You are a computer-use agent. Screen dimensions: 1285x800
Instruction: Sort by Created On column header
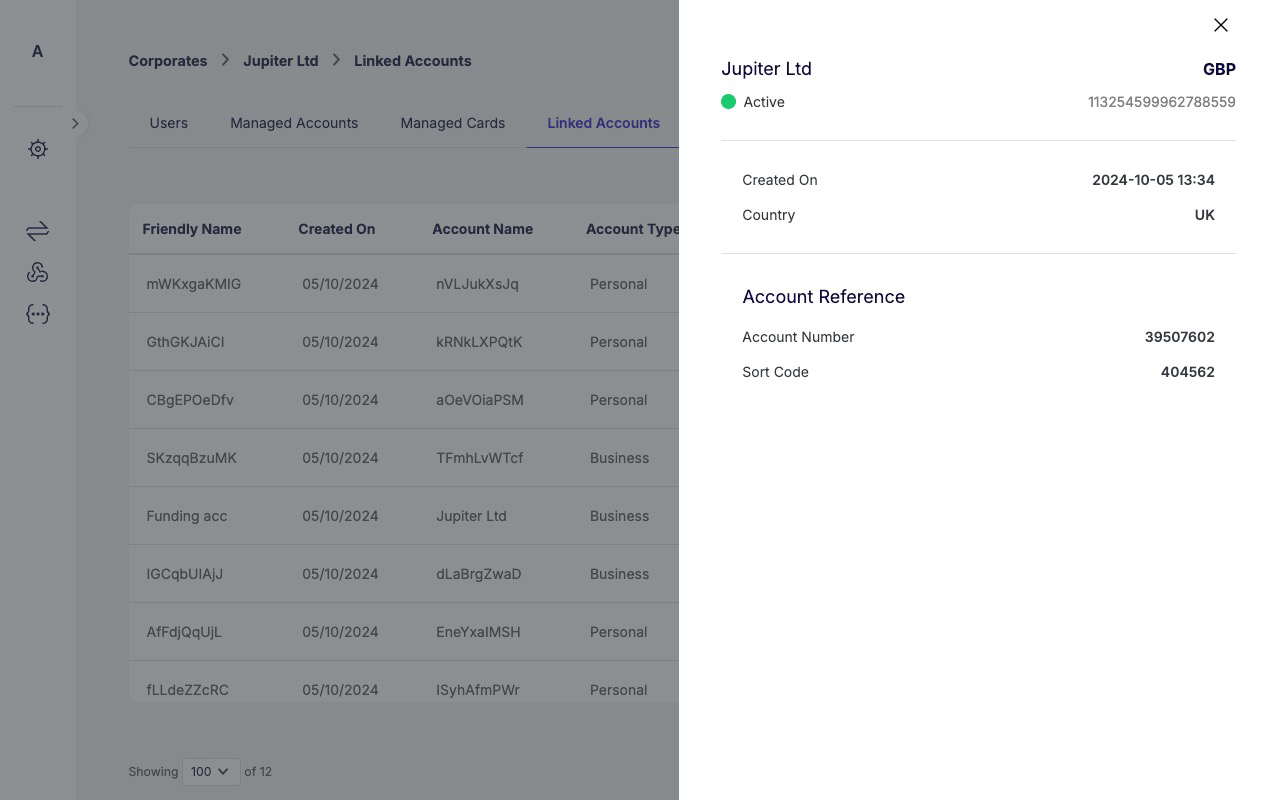click(x=337, y=229)
